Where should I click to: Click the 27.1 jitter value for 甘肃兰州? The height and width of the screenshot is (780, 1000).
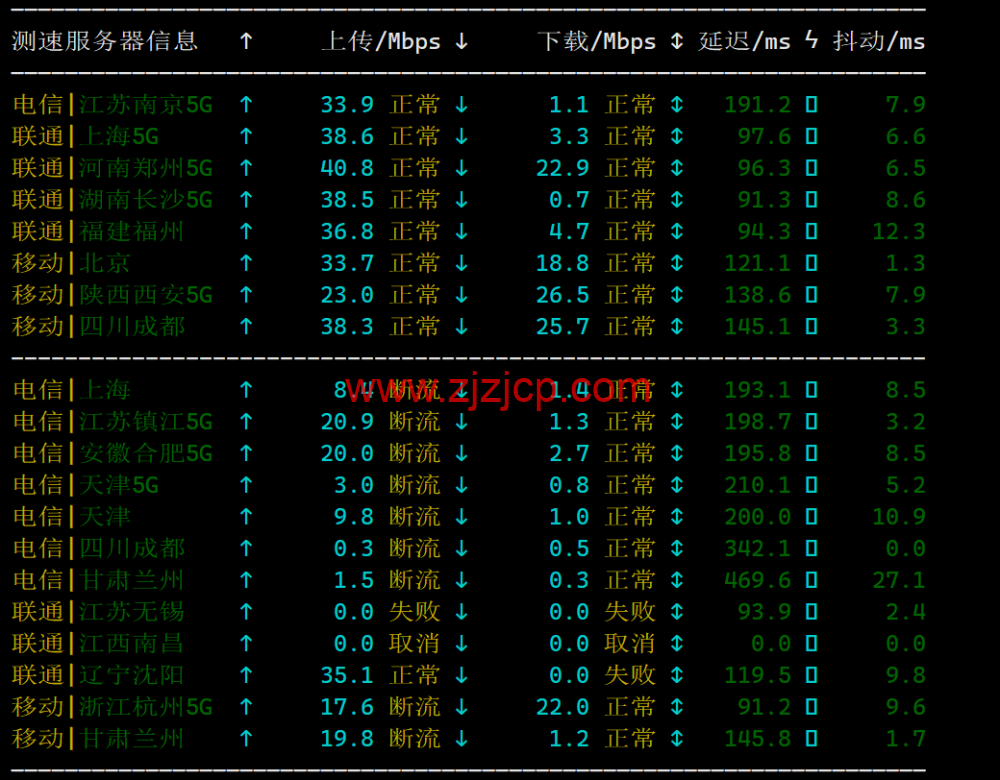click(x=899, y=580)
